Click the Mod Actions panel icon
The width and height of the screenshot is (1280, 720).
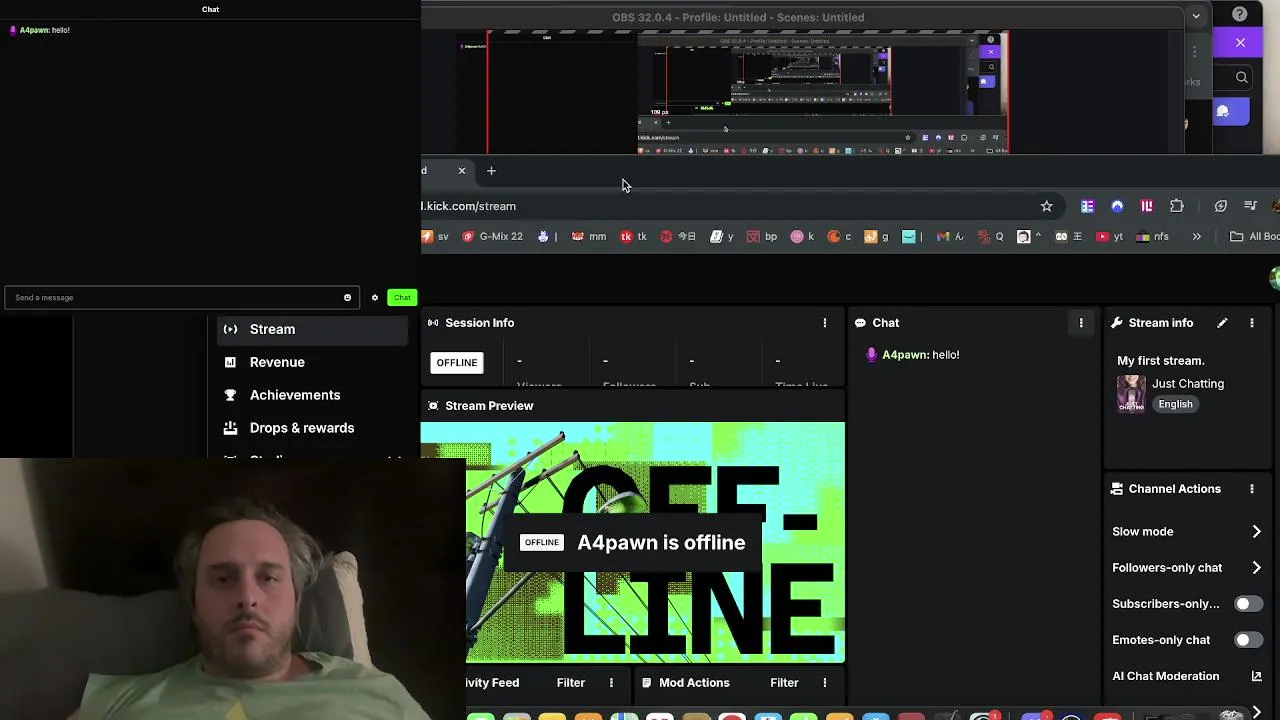click(x=647, y=683)
